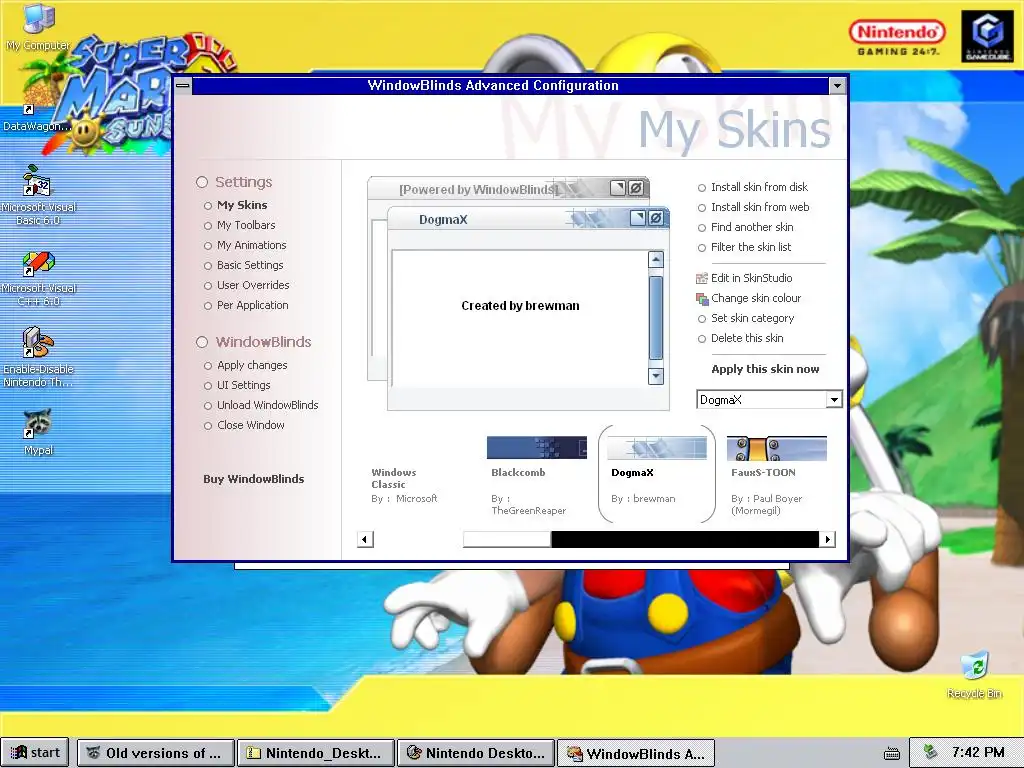The image size is (1024, 768).
Task: Click skin list scrollbar thumb
Action: tap(507, 539)
